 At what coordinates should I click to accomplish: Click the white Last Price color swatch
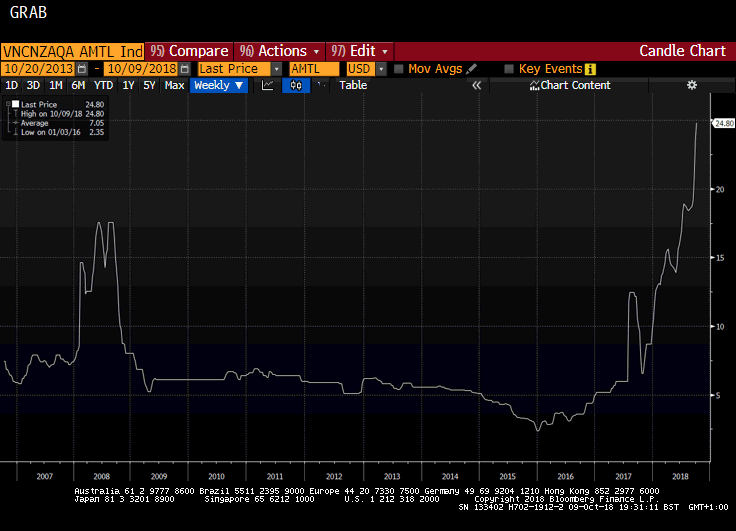pos(16,105)
